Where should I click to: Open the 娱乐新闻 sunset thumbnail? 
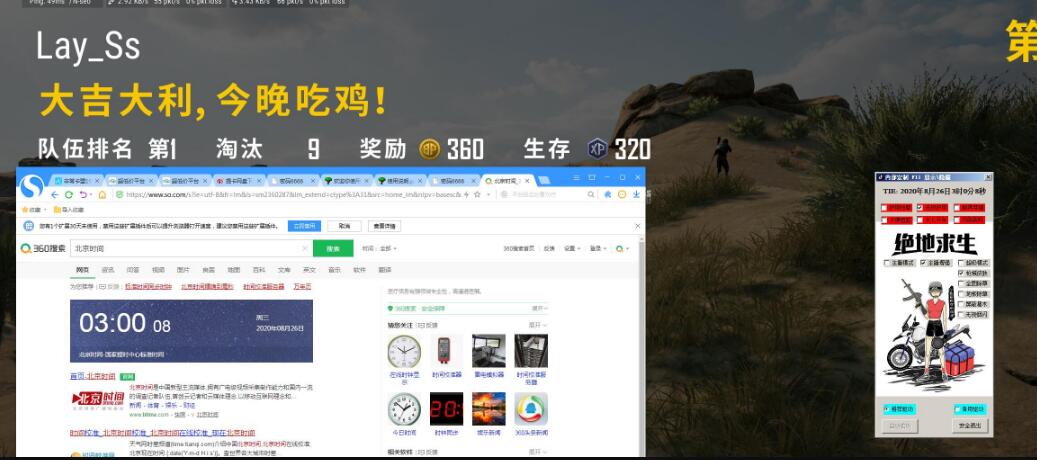[489, 409]
